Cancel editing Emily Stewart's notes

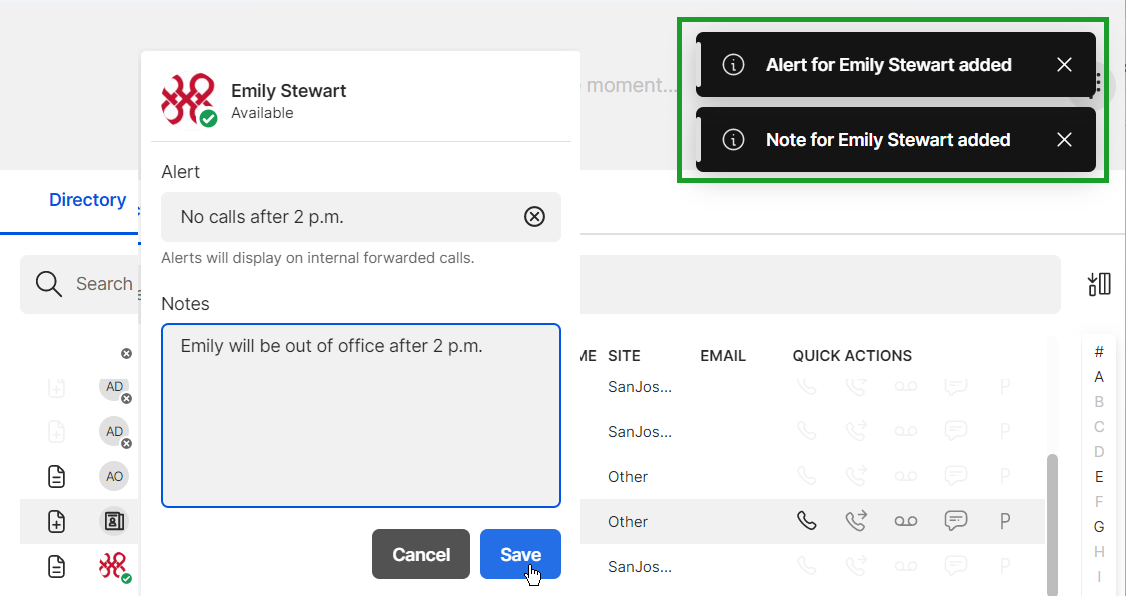[421, 554]
